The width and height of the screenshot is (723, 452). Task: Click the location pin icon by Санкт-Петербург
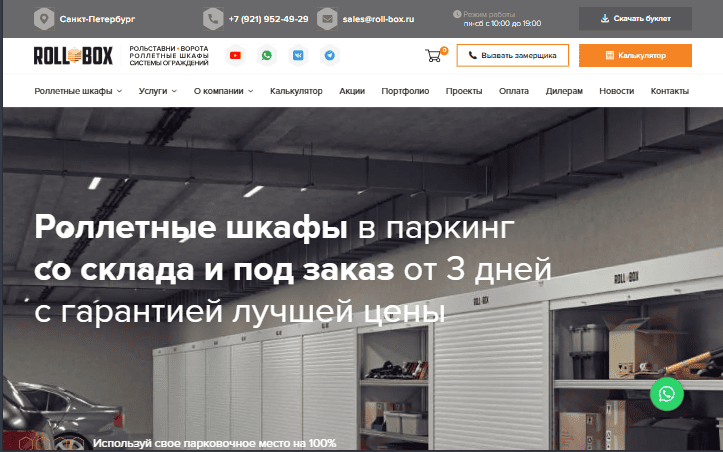(44, 19)
